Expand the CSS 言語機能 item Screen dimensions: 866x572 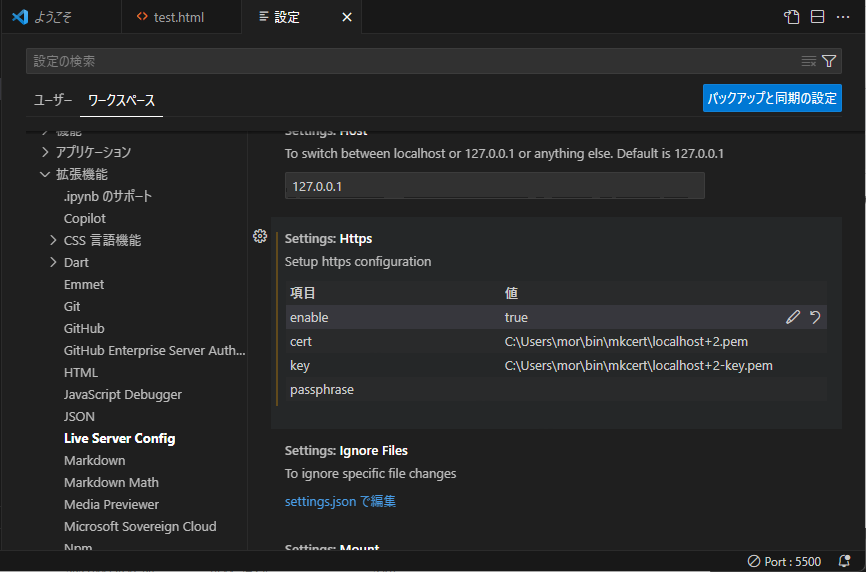(53, 240)
